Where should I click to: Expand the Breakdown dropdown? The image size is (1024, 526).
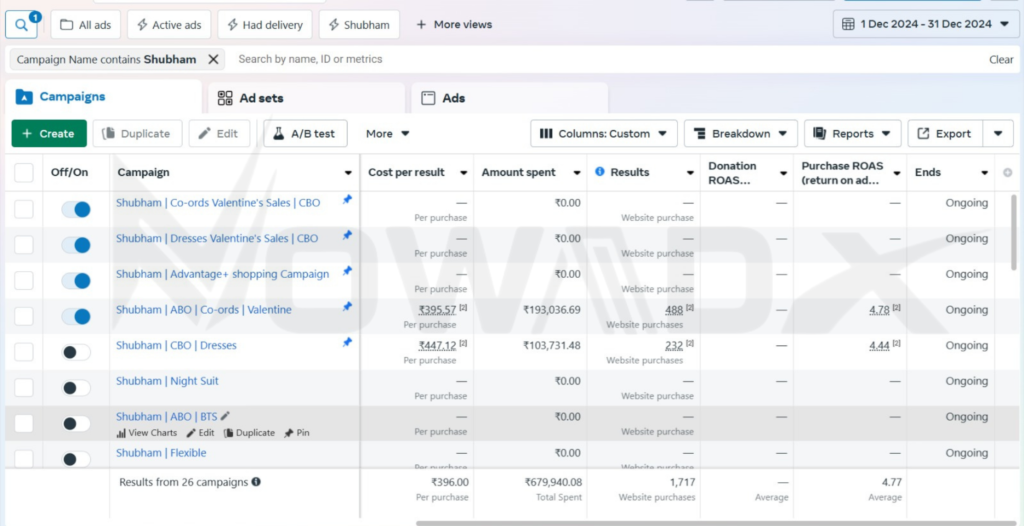[x=740, y=134]
